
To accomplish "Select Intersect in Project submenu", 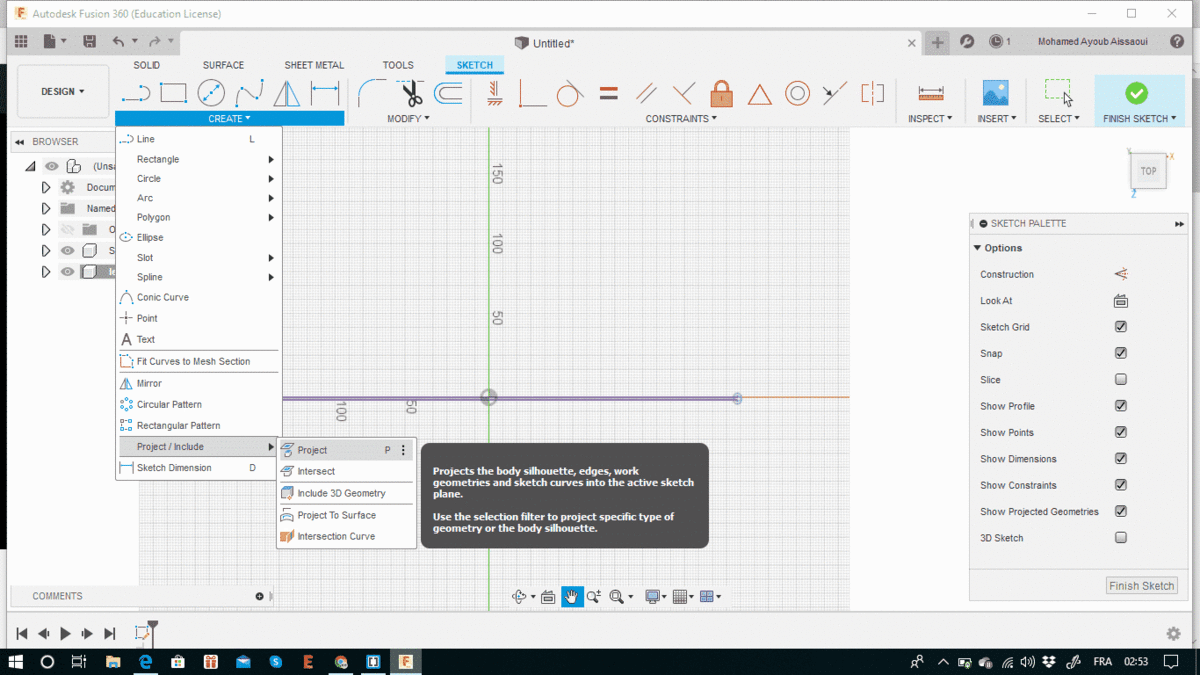I will pos(346,471).
